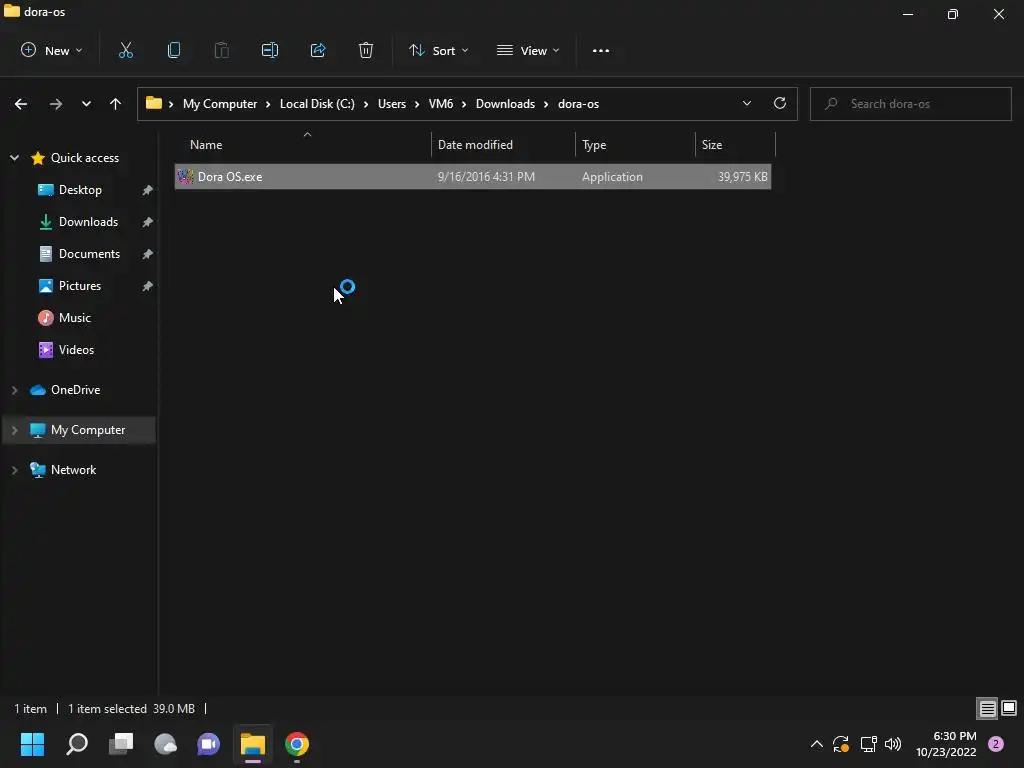Collapse the Quick access tree

pos(14,158)
